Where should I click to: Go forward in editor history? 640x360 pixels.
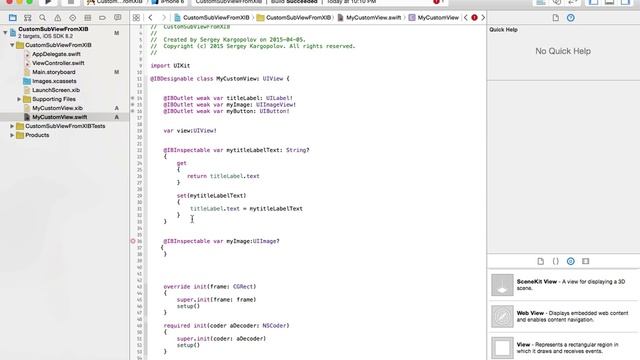(164, 18)
